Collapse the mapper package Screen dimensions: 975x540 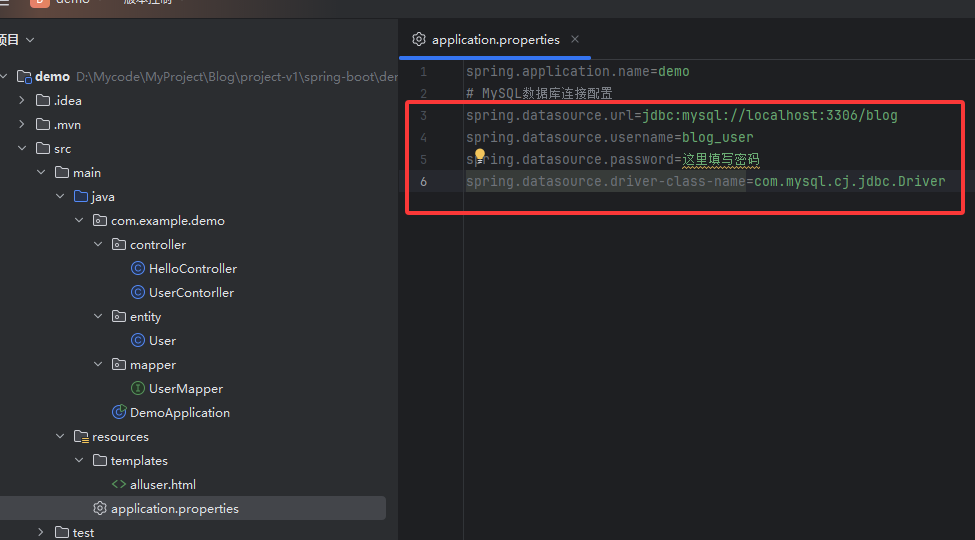(98, 364)
